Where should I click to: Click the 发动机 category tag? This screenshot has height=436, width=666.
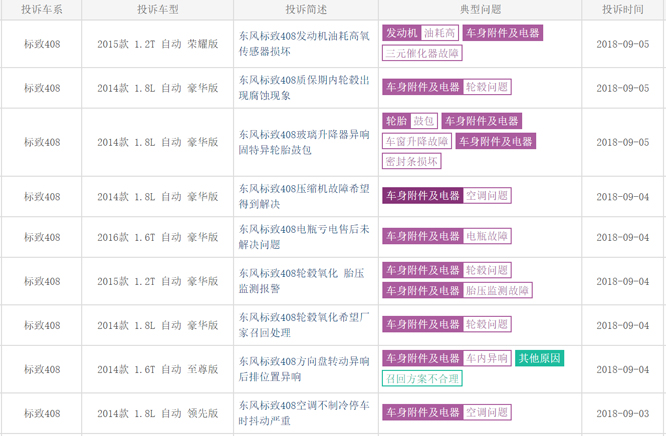click(401, 33)
